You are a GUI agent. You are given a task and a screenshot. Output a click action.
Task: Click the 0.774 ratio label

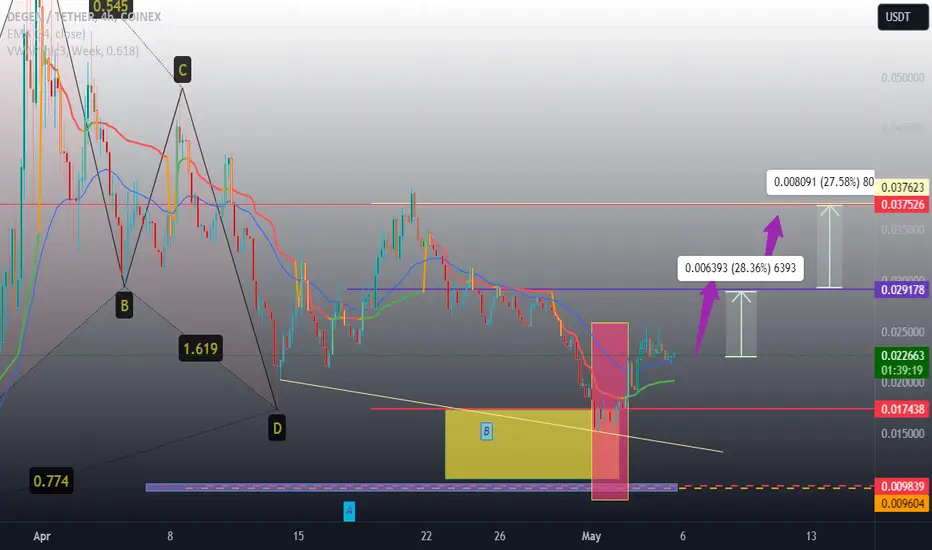point(51,480)
